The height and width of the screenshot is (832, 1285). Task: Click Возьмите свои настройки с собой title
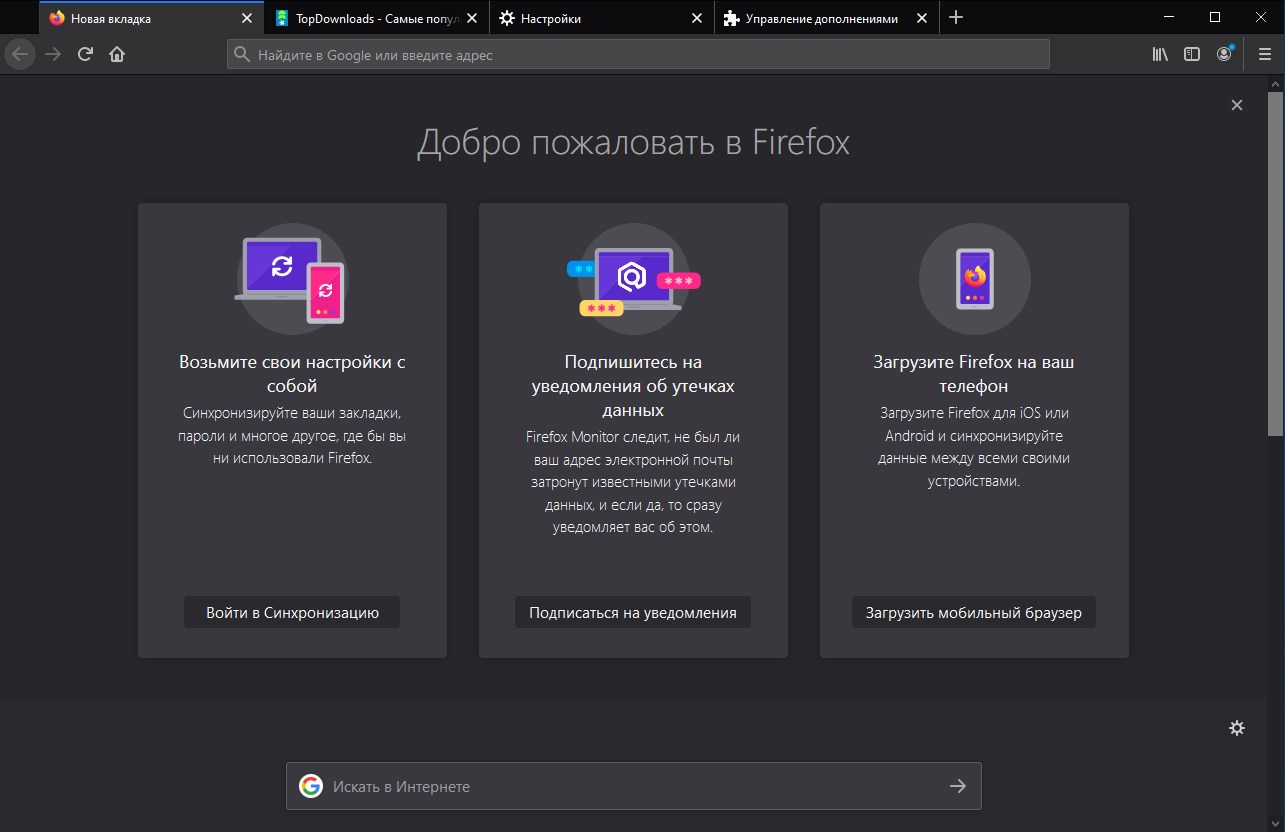click(292, 374)
